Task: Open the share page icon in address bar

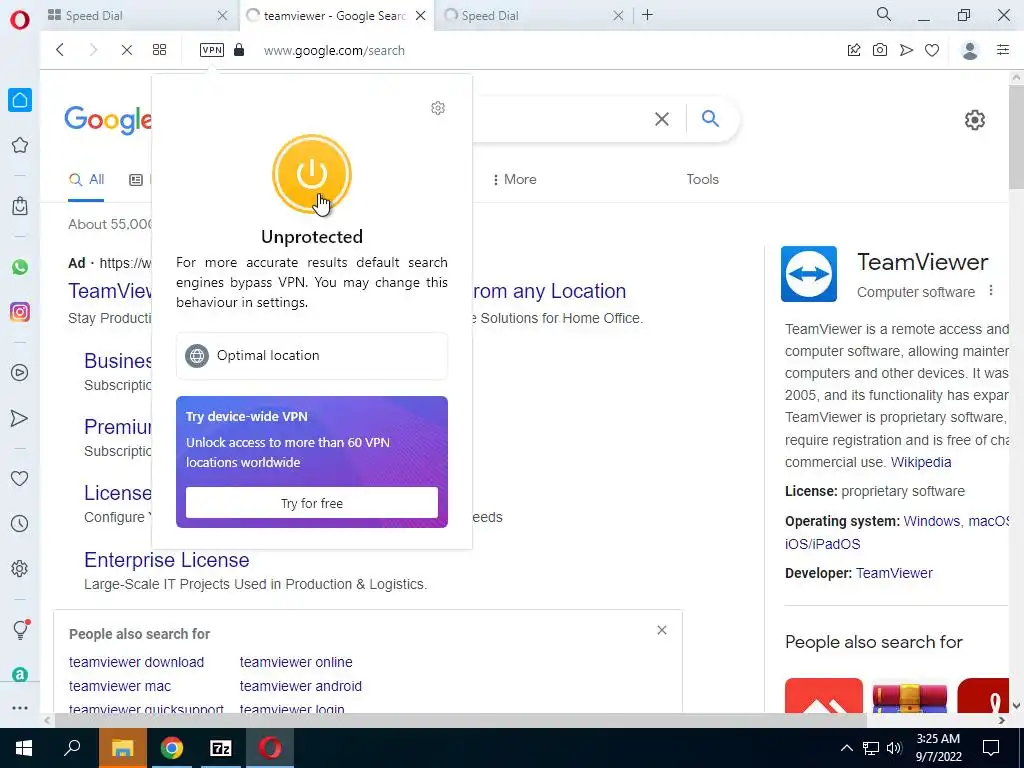Action: click(x=854, y=50)
